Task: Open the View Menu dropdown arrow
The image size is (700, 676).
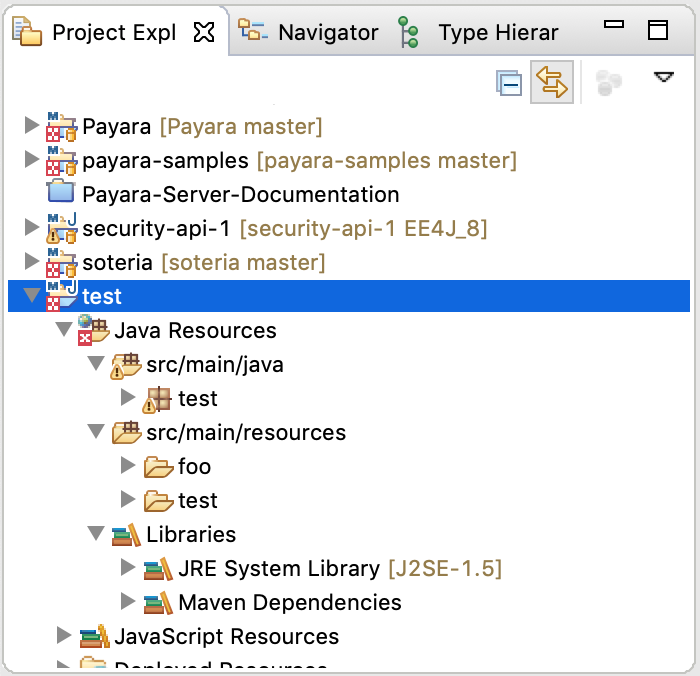Action: click(x=664, y=77)
